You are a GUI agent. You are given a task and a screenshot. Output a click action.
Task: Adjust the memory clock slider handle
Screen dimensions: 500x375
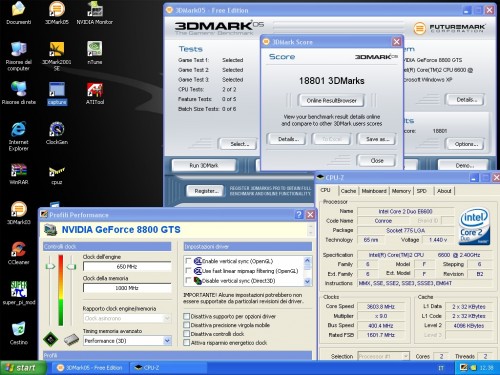pos(71,266)
